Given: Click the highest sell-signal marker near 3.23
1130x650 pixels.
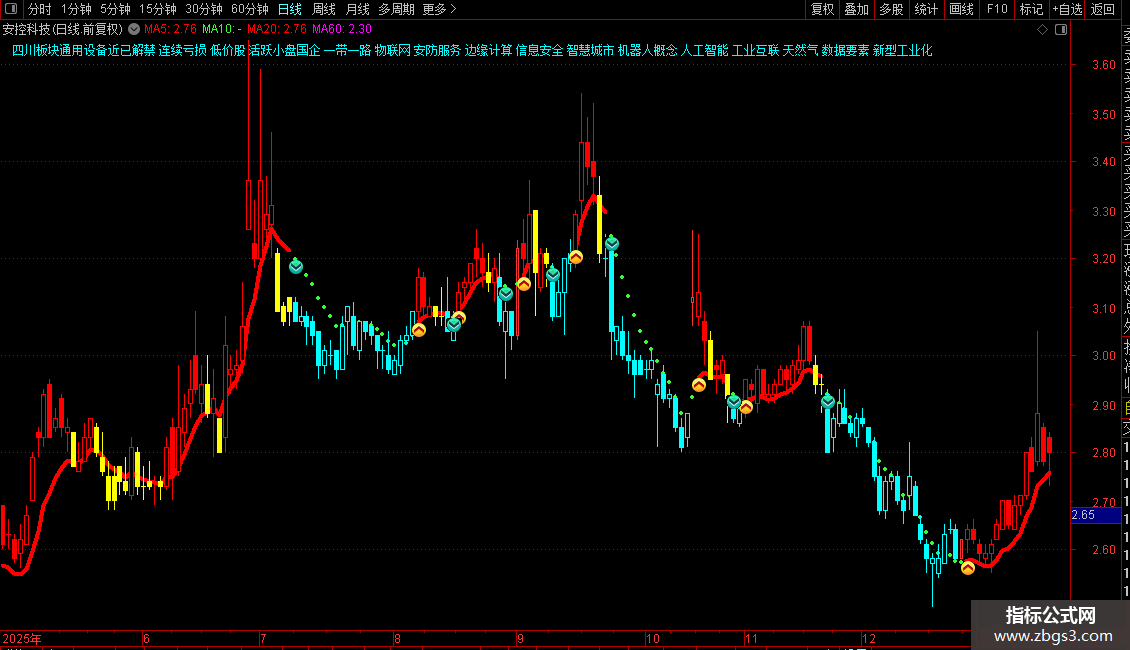Looking at the screenshot, I should pos(612,244).
